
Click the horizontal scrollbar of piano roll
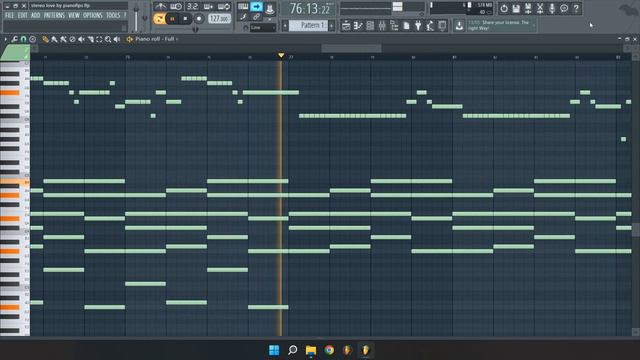(x=351, y=49)
